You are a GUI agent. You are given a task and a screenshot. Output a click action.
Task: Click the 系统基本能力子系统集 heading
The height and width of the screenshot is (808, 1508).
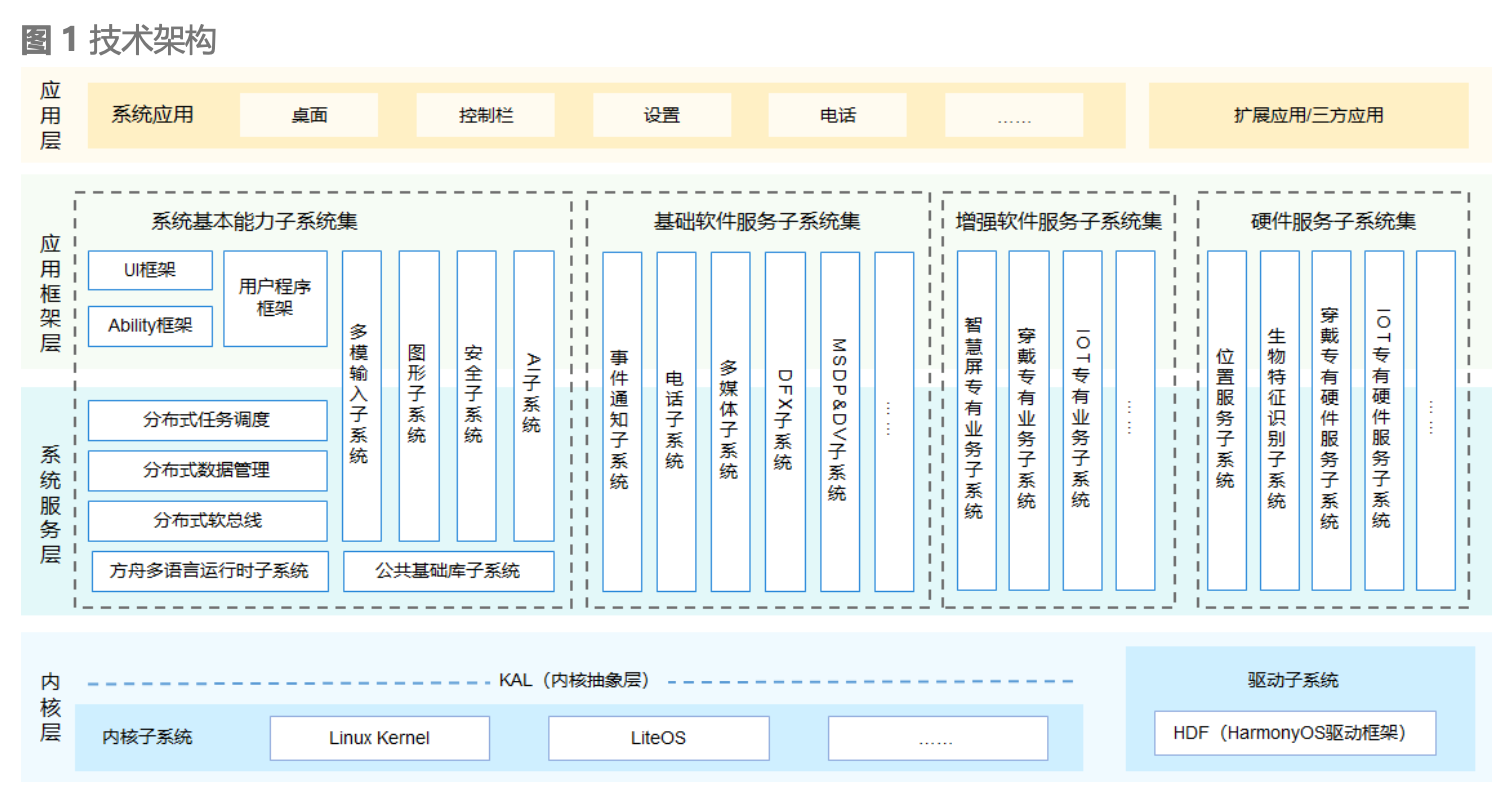[x=254, y=221]
